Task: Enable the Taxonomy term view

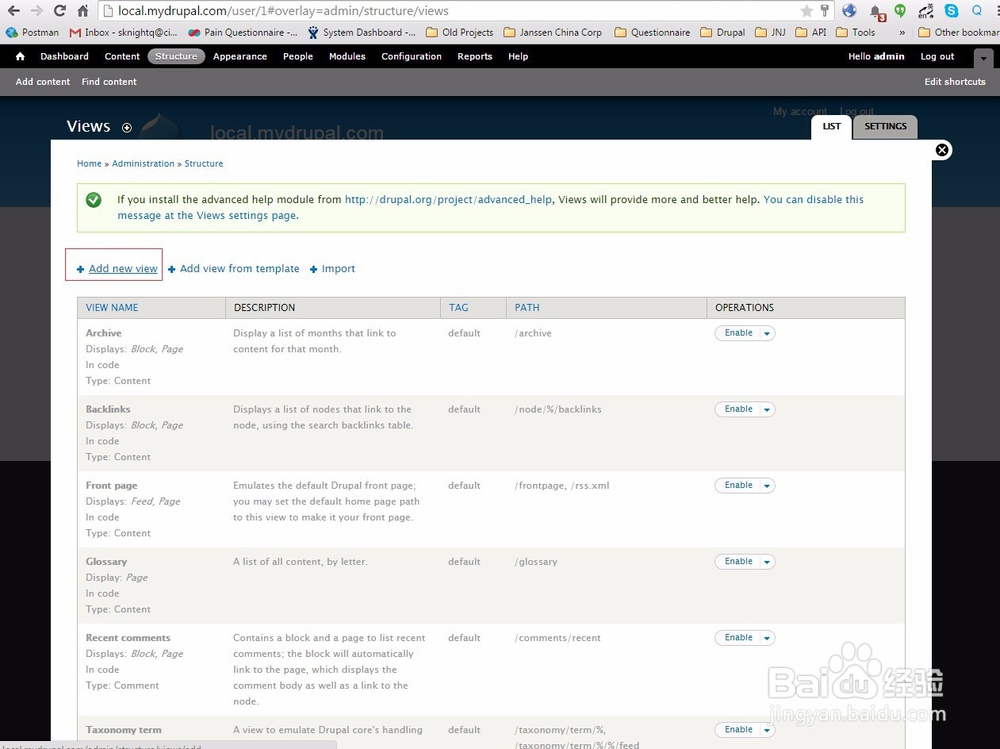Action: pyautogui.click(x=738, y=730)
